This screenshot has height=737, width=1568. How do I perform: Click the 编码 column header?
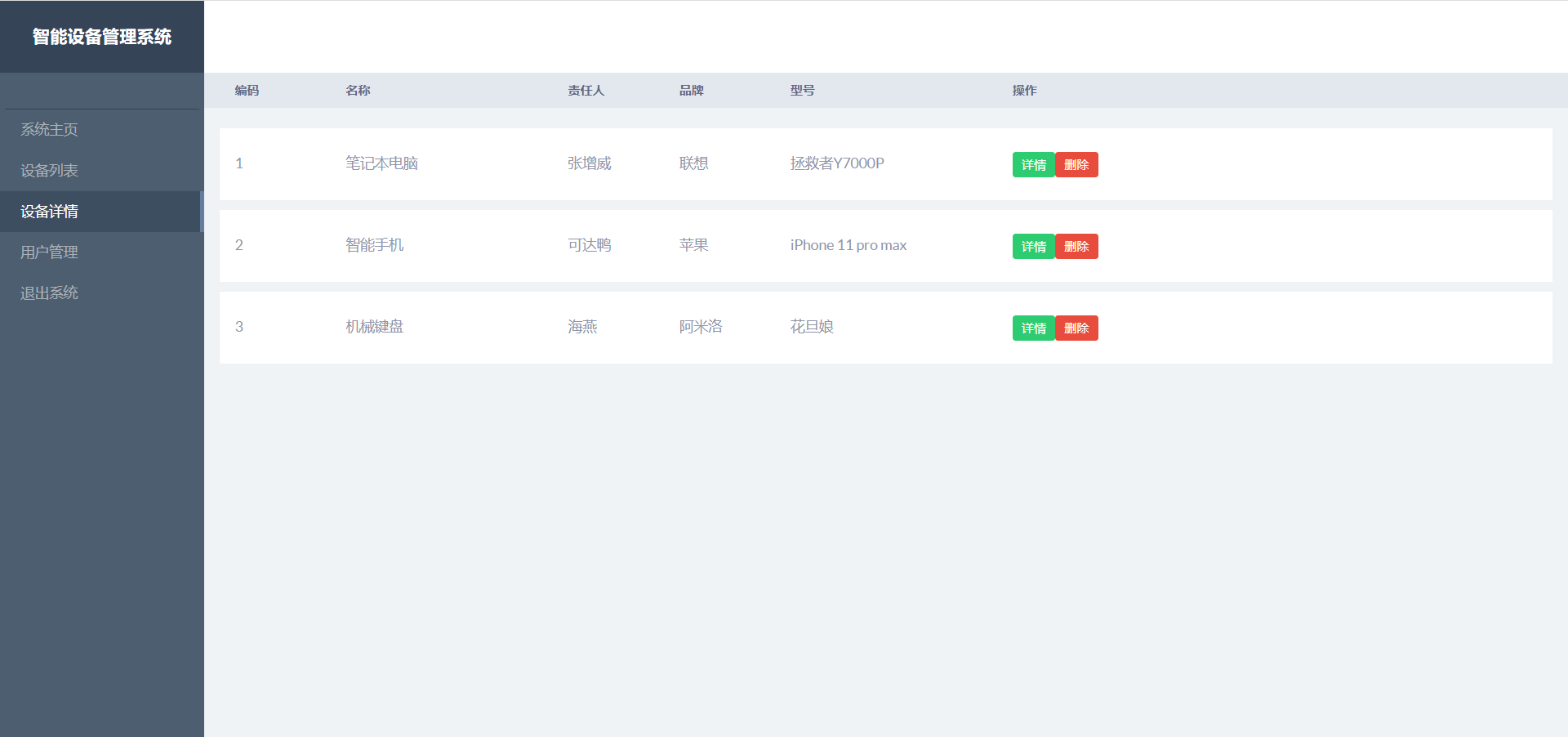click(x=248, y=91)
